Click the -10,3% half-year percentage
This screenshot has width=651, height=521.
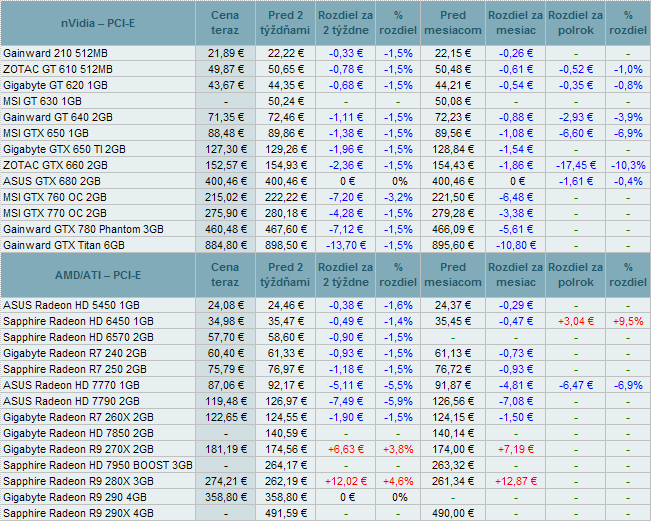(628, 165)
